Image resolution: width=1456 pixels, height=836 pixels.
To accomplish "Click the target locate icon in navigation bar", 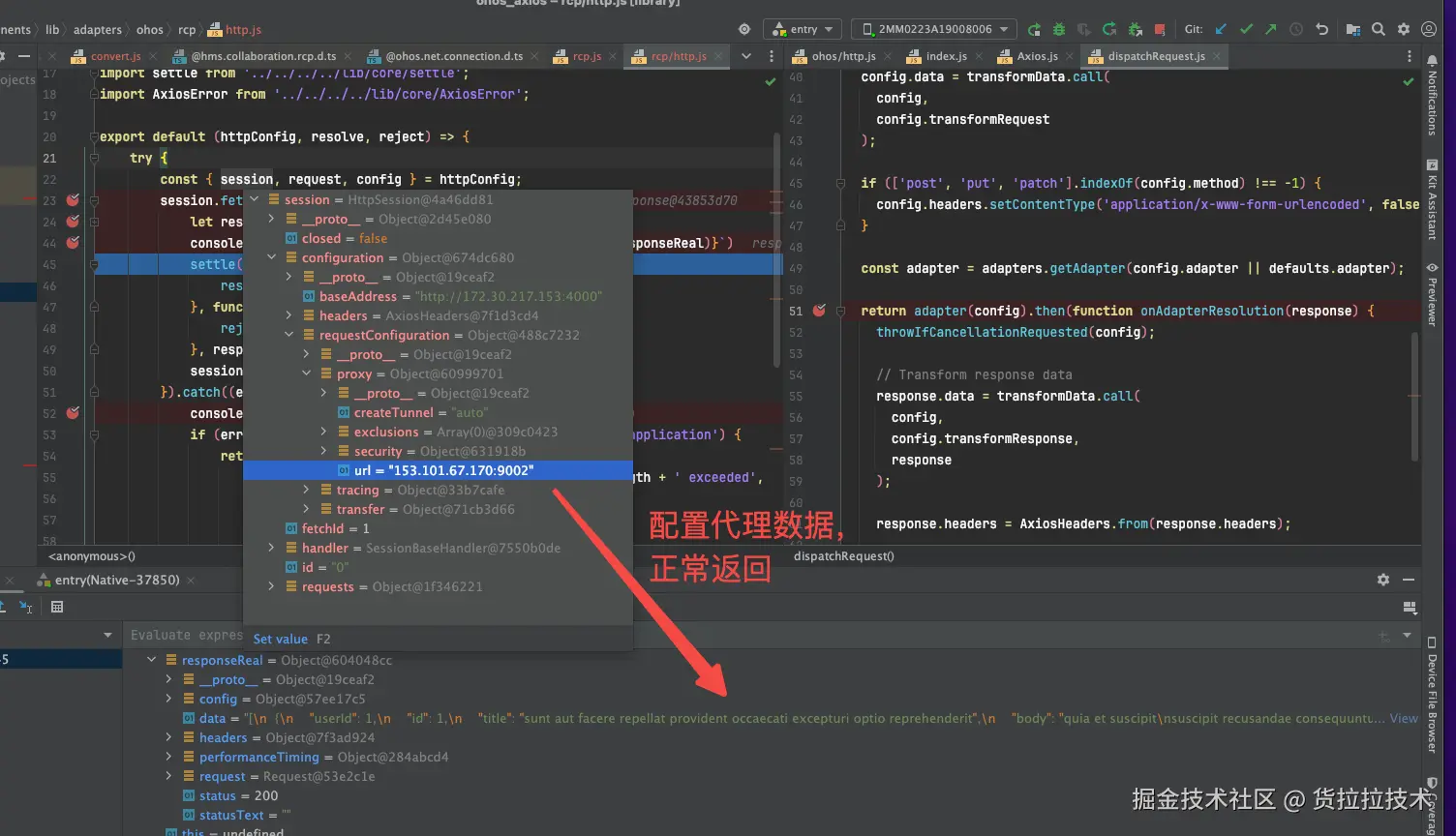I will [x=744, y=29].
